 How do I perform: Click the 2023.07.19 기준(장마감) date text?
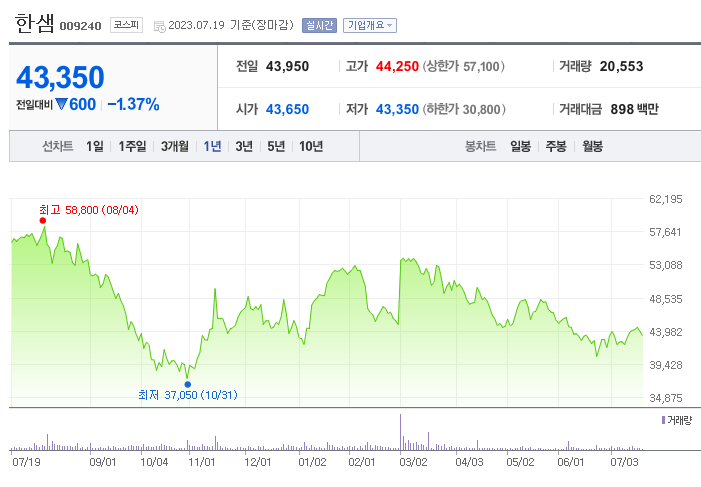231,25
